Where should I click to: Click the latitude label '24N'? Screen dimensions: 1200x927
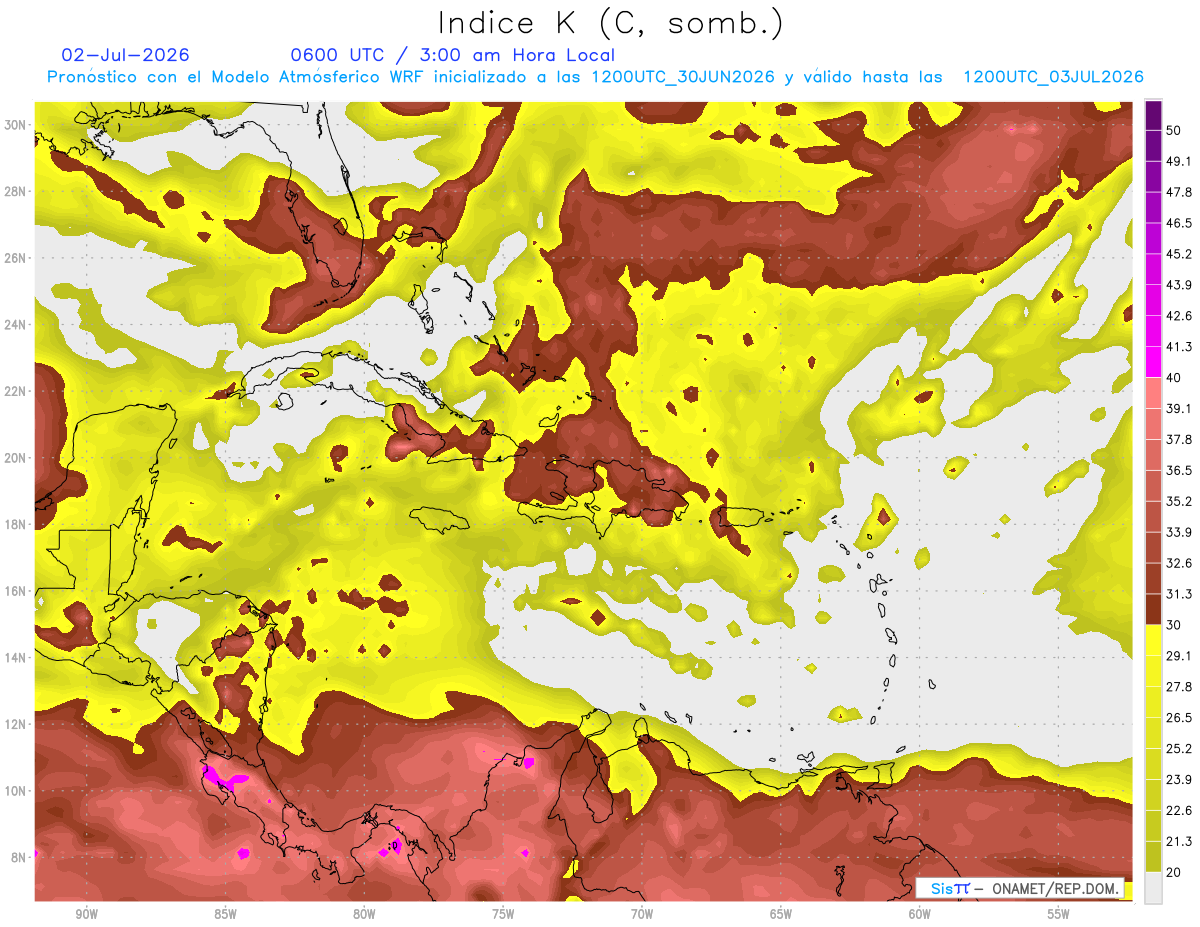(x=15, y=325)
